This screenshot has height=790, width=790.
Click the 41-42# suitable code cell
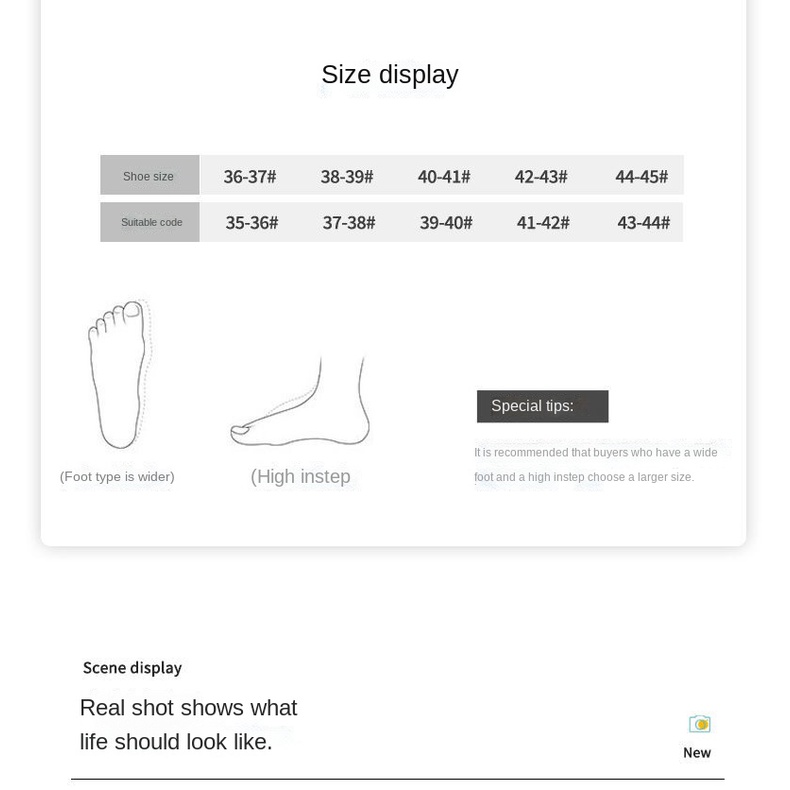click(543, 223)
